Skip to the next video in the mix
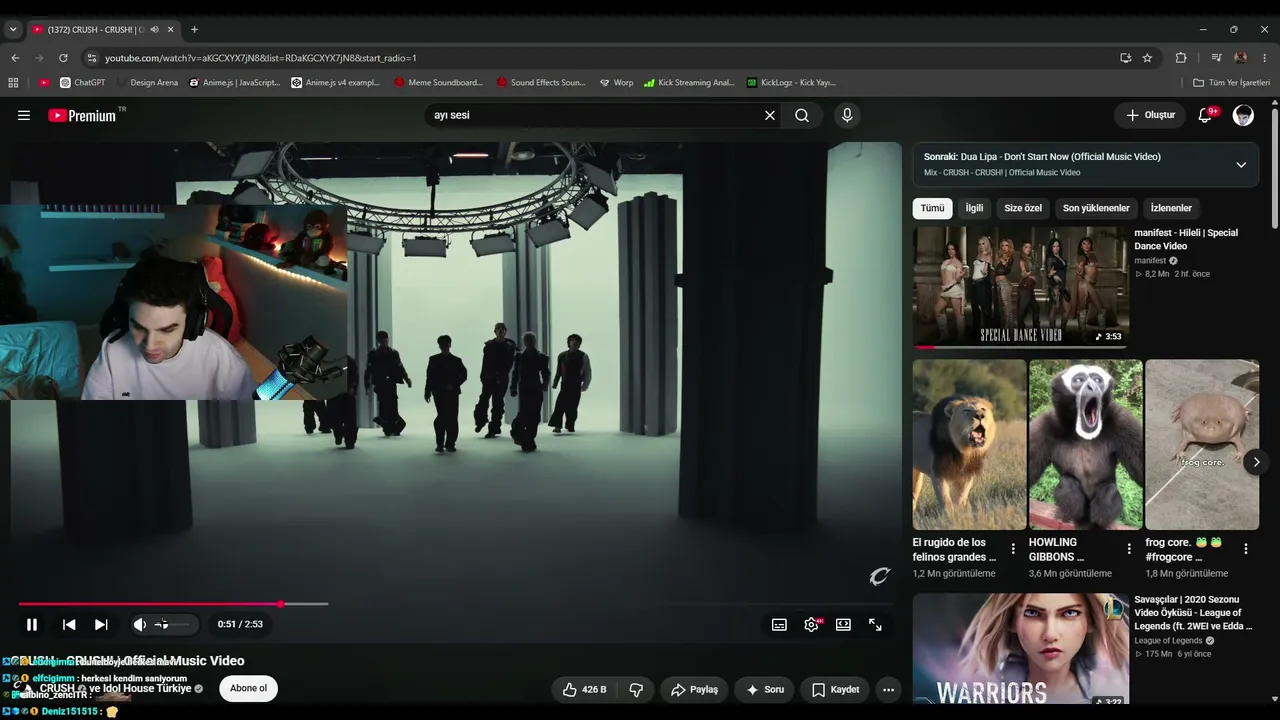Image resolution: width=1280 pixels, height=720 pixels. coord(101,624)
